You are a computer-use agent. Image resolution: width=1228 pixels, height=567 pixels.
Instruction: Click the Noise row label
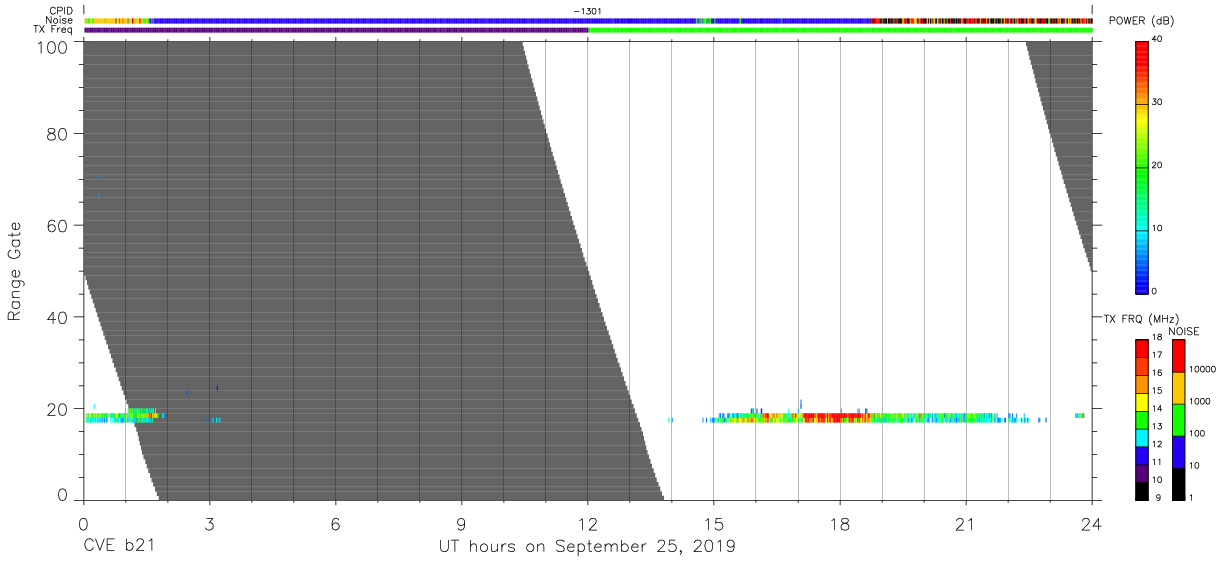pos(60,20)
